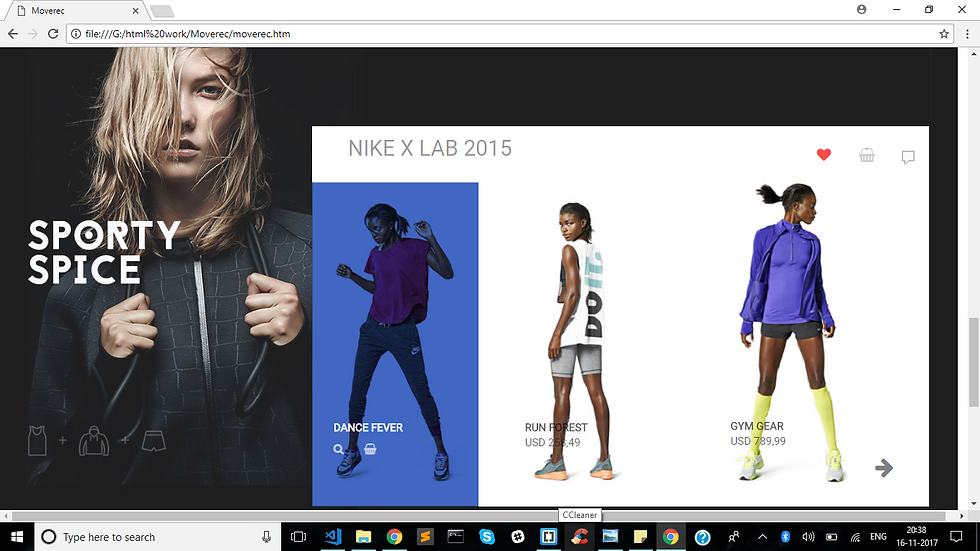Viewport: 980px width, 551px height.
Task: Open the Dance Fever product card
Action: click(x=395, y=344)
